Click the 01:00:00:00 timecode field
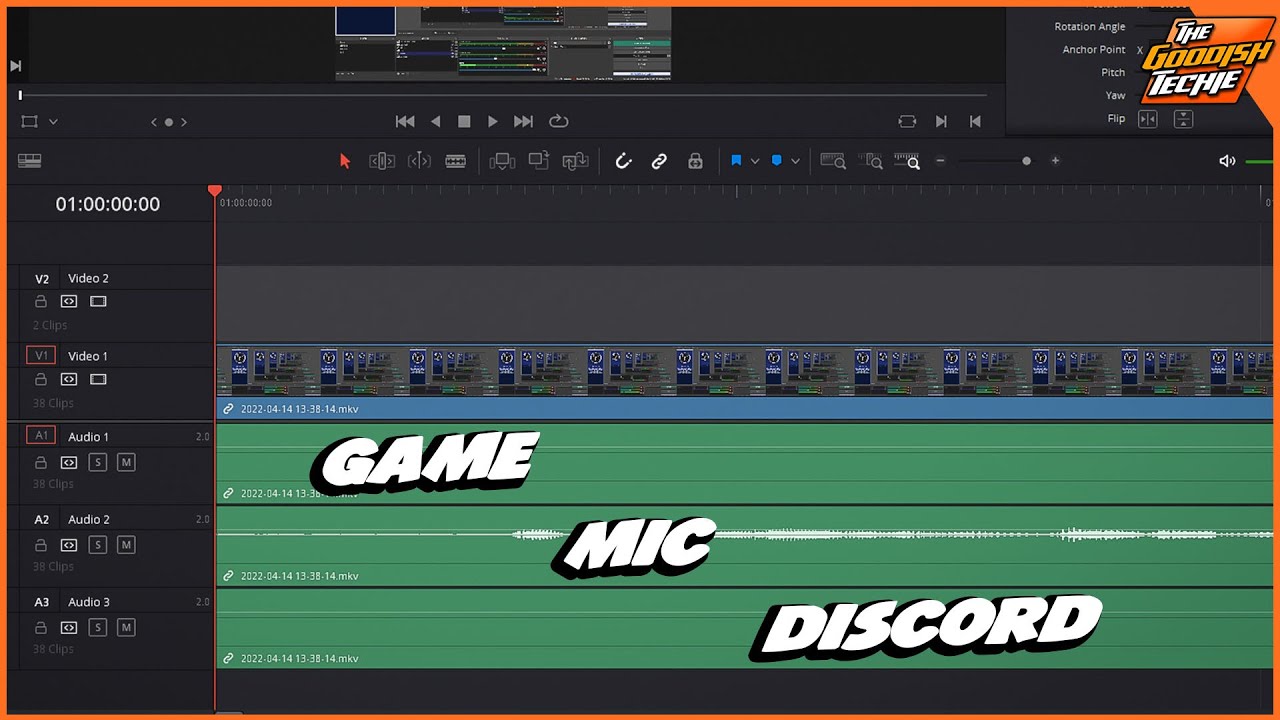This screenshot has height=720, width=1280. coord(108,204)
